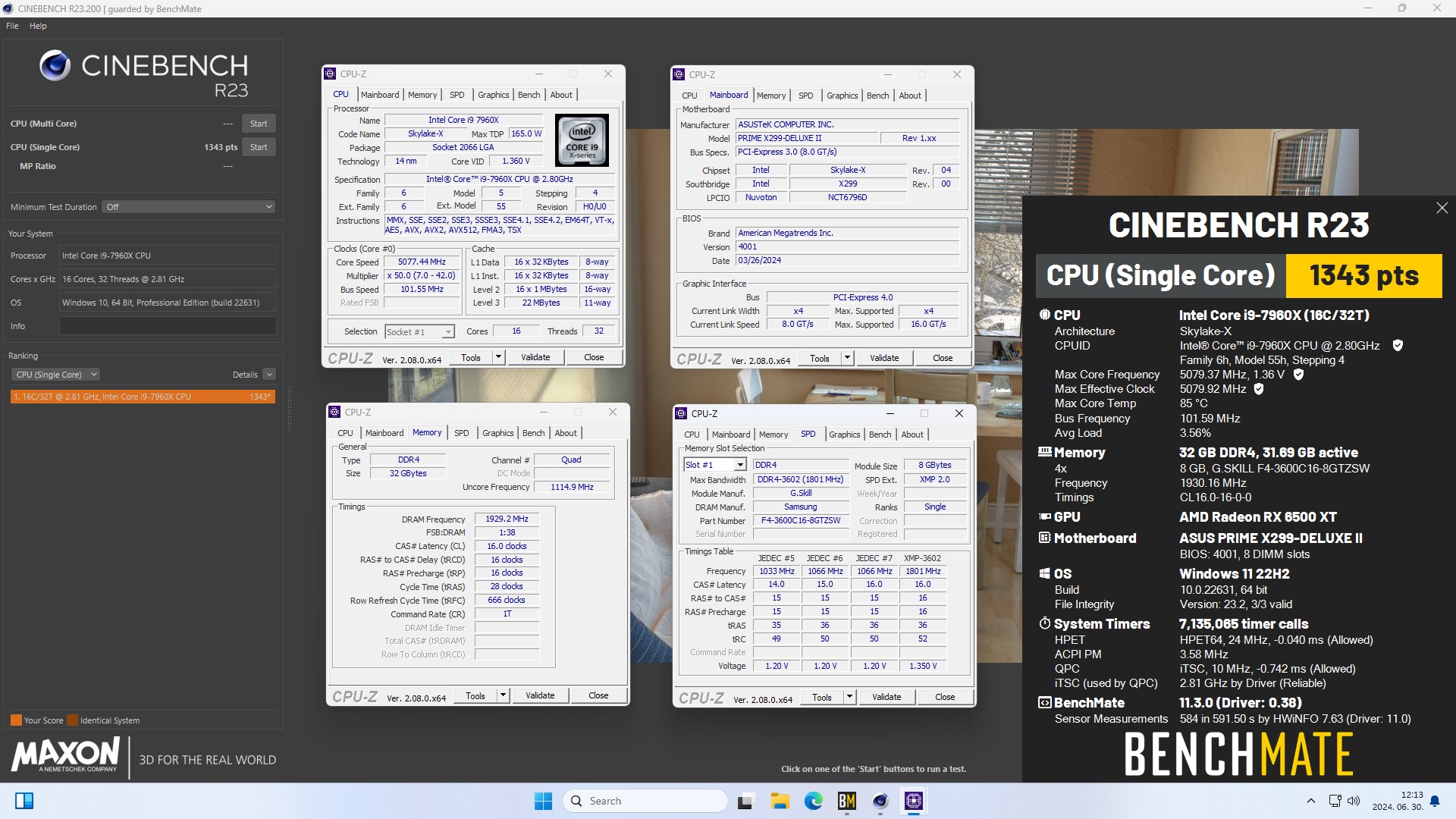This screenshot has height=819, width=1456.
Task: Click the verified shield beside Max Effective Clock
Action: point(1259,388)
